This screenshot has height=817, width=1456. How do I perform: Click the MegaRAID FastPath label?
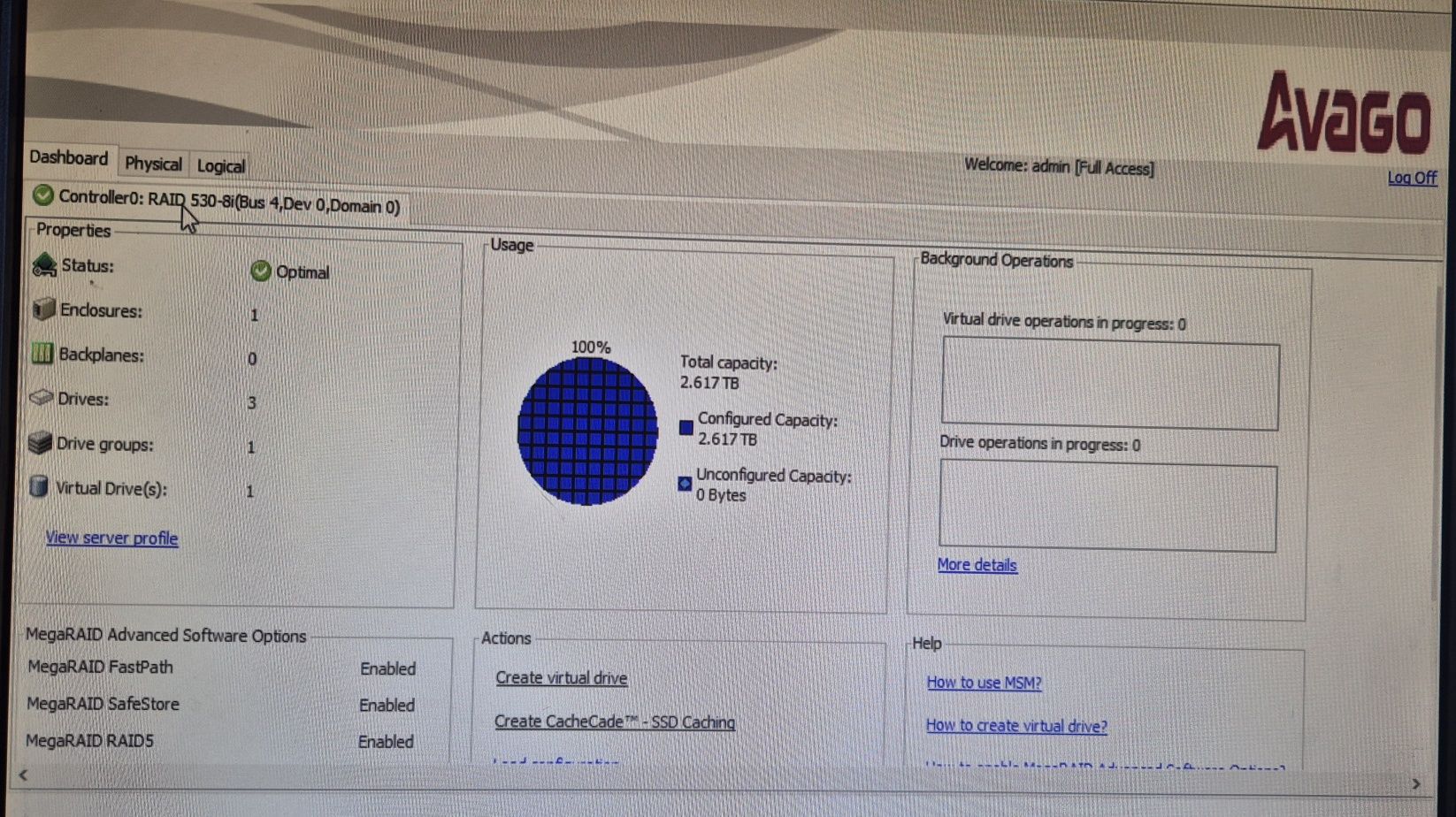coord(100,668)
